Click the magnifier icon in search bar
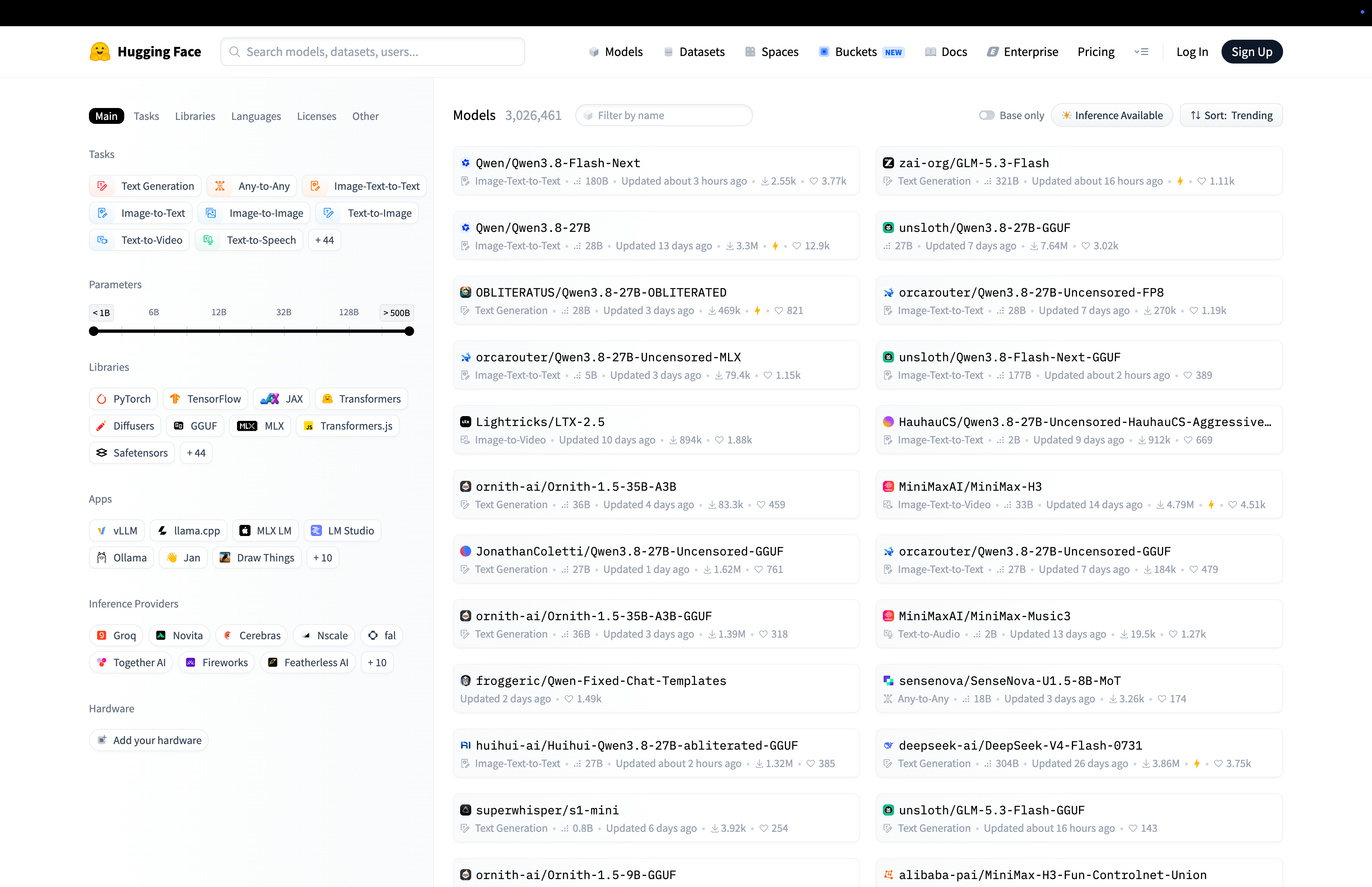The height and width of the screenshot is (887, 1372). click(234, 52)
